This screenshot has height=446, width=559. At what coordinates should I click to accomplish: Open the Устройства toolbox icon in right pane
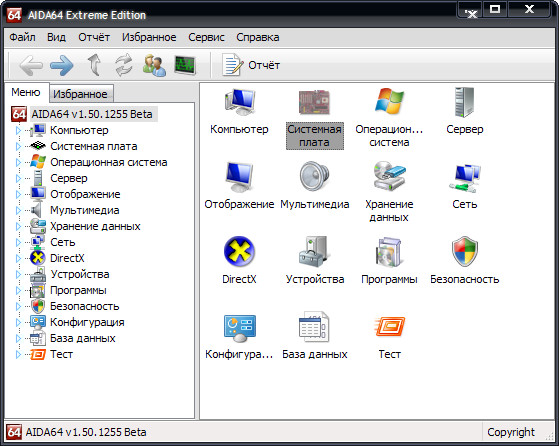[315, 260]
